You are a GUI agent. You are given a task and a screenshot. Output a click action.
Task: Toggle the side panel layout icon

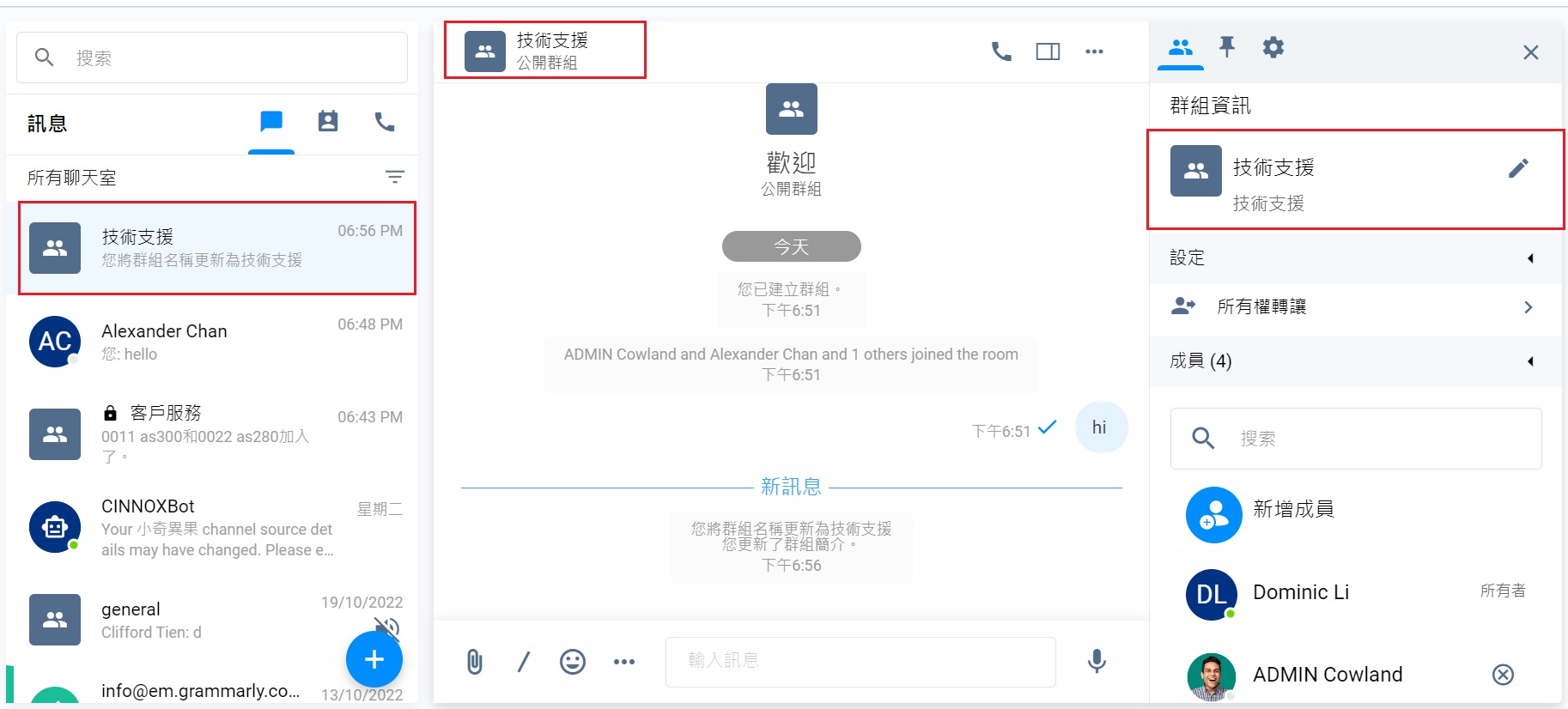pos(1048,52)
